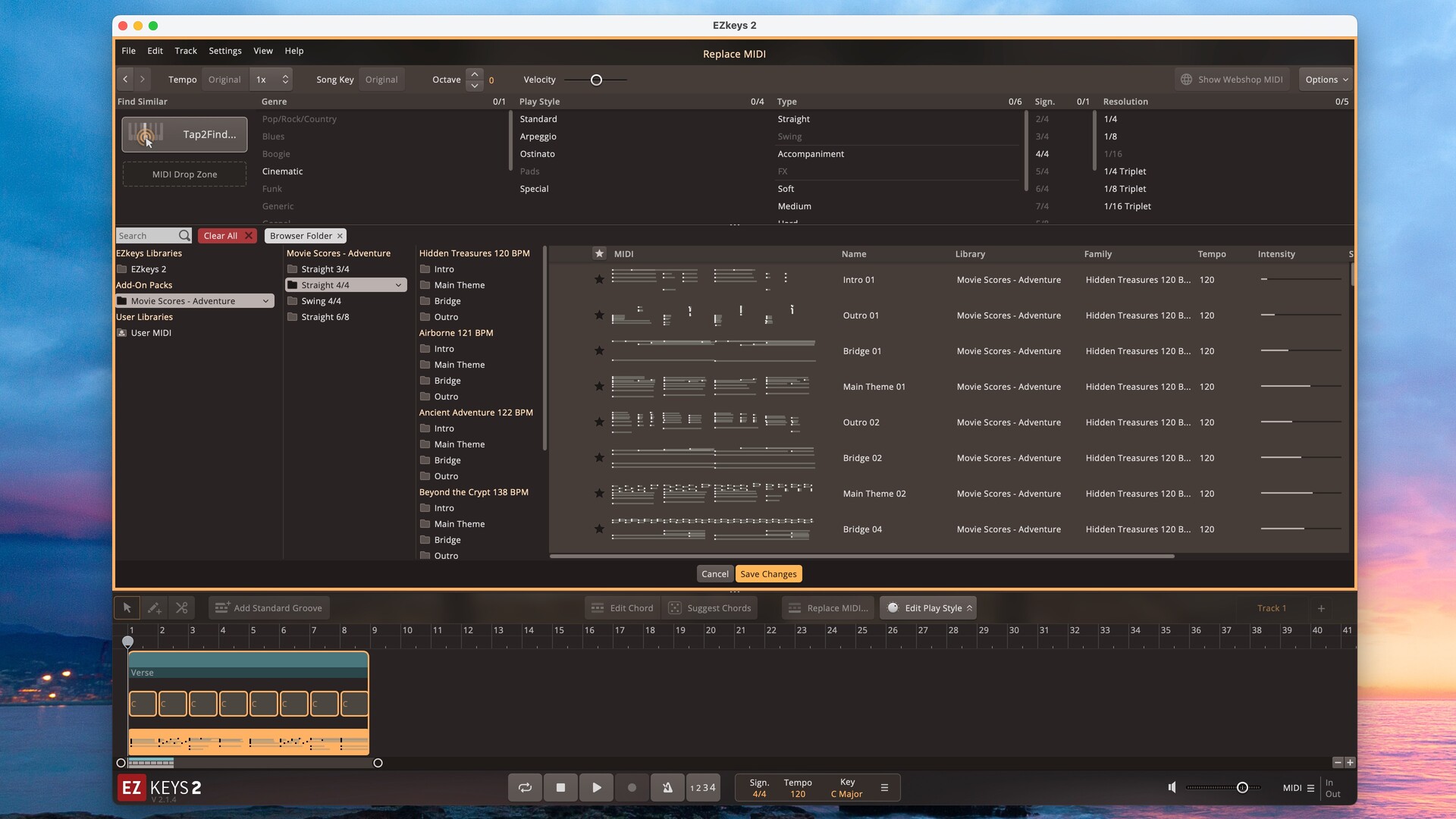
Task: Click the stop playback button
Action: 560,787
